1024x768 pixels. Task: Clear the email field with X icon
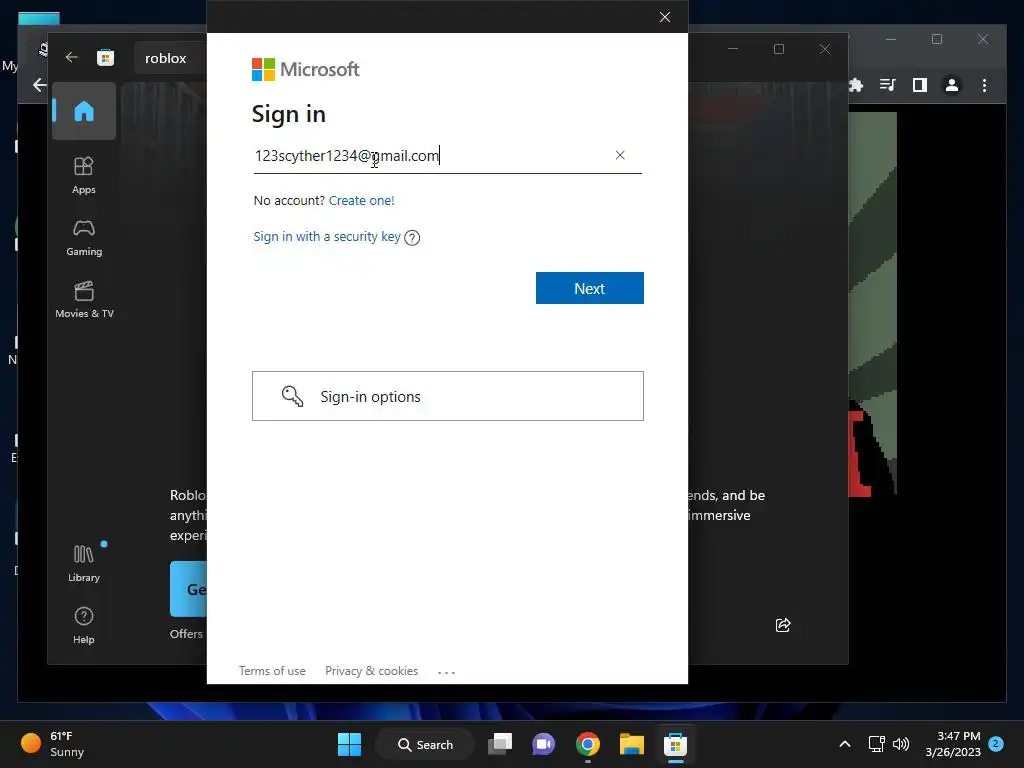[620, 155]
